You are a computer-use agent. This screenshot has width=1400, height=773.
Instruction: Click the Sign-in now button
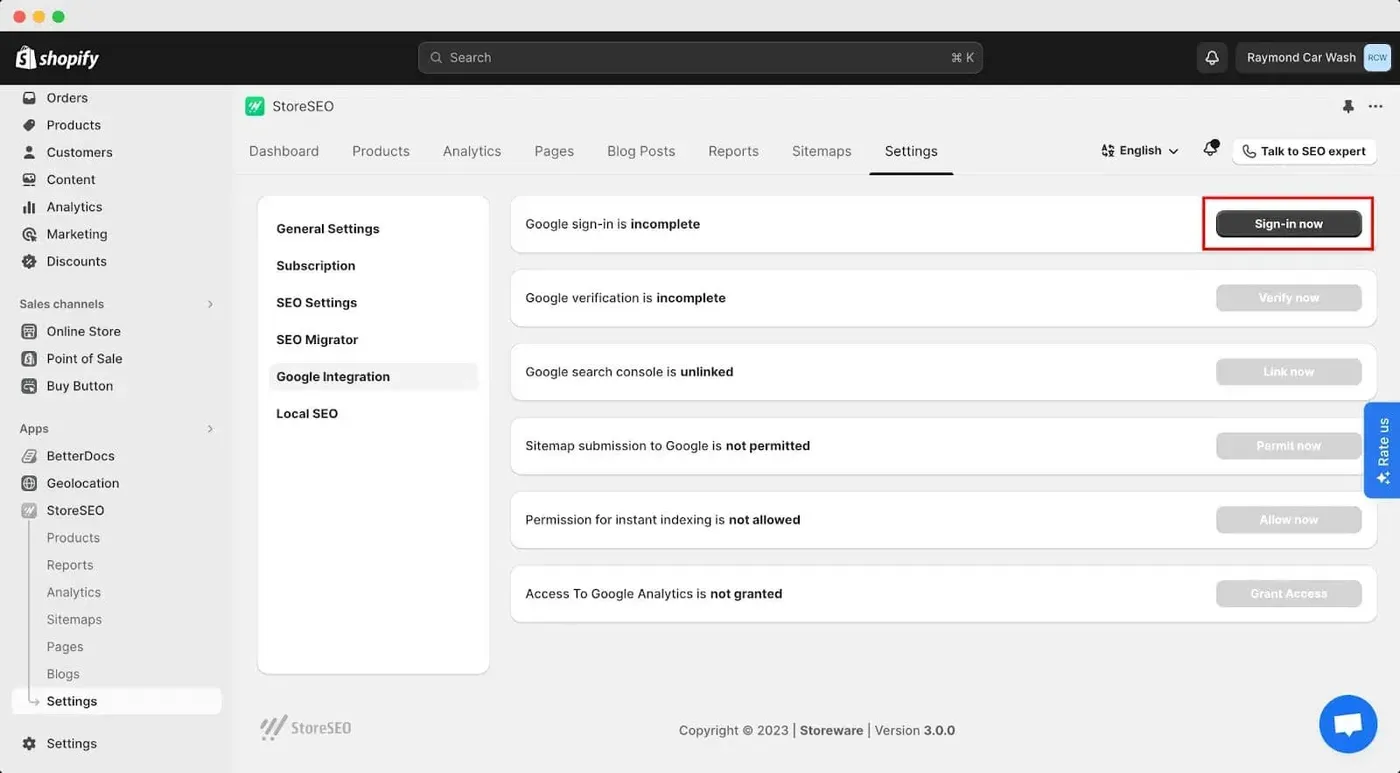click(1289, 224)
